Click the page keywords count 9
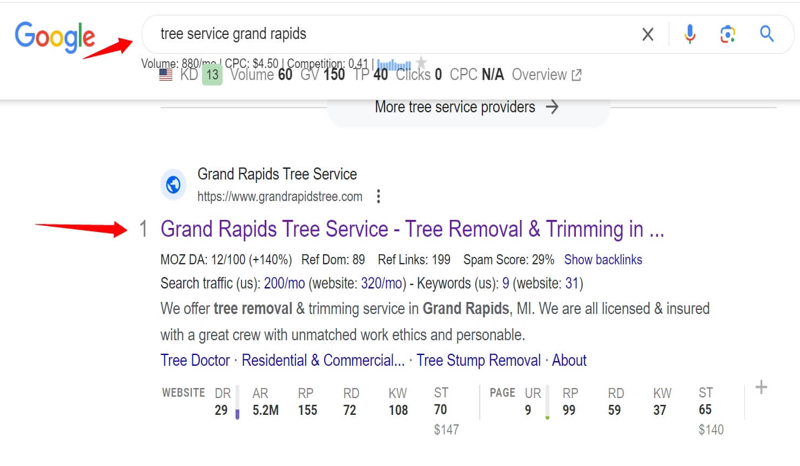Viewport: 800px width, 466px height. (506, 283)
